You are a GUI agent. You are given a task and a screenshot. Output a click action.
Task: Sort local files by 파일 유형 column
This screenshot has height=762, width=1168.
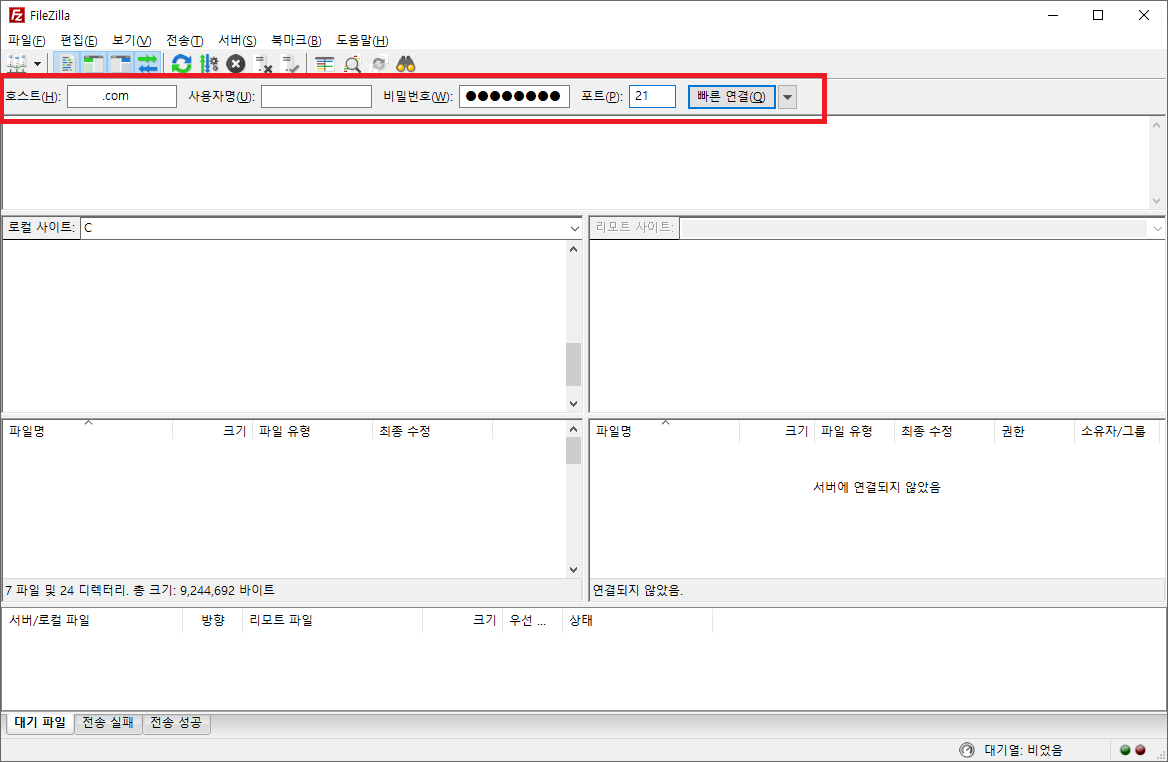click(x=312, y=431)
